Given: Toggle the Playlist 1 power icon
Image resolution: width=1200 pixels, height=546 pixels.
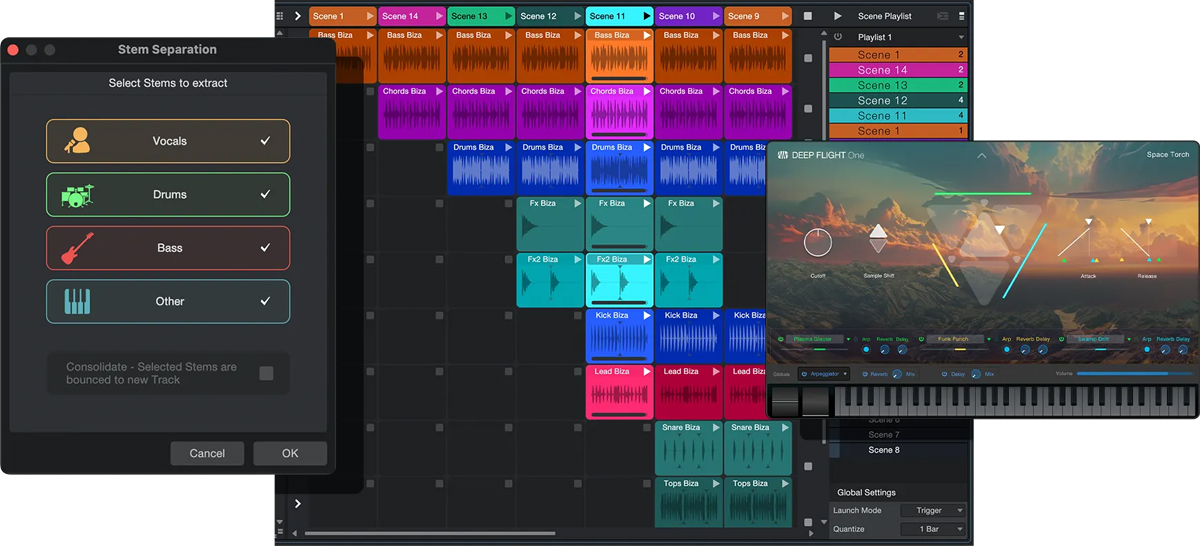Looking at the screenshot, I should pyautogui.click(x=838, y=37).
